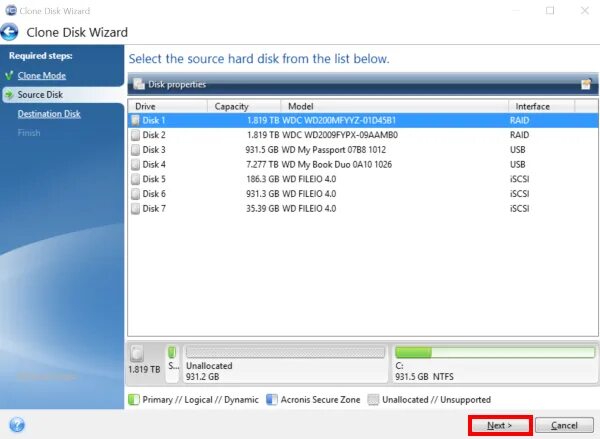Click the blue Acronis Secure Zone legend swatch
The height and width of the screenshot is (439, 600).
[272, 400]
